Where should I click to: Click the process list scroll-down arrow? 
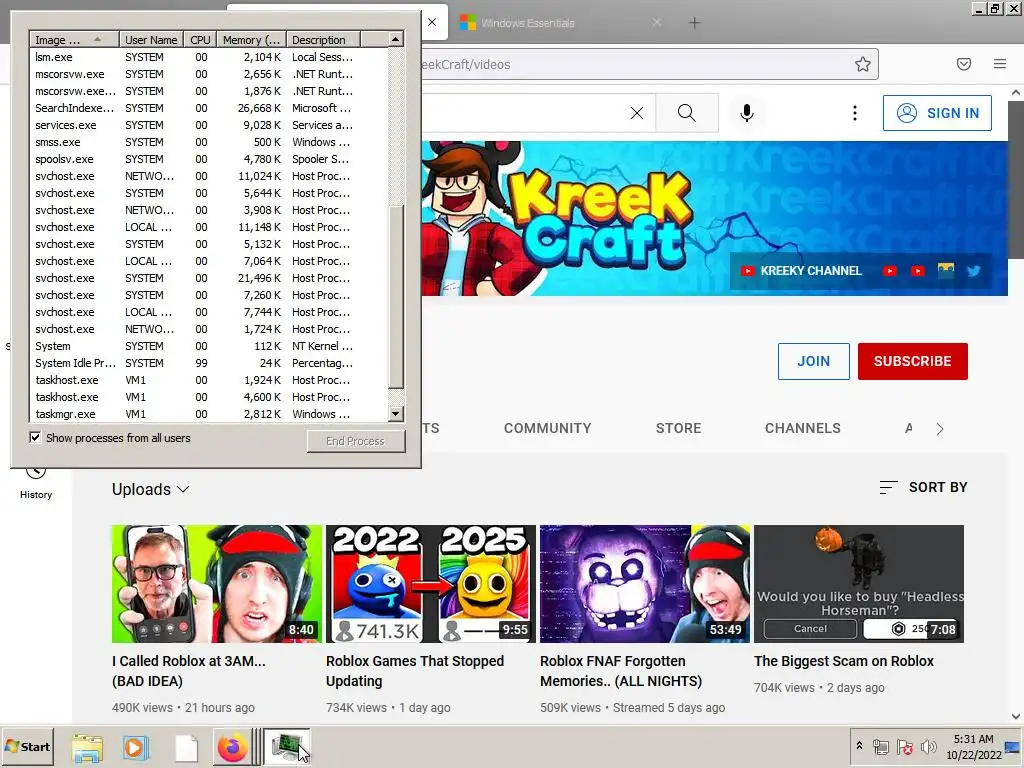pos(395,413)
